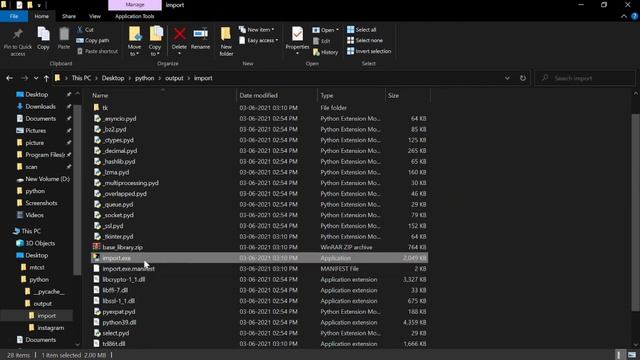Open New Volume (D:) in sidebar

pos(47,179)
